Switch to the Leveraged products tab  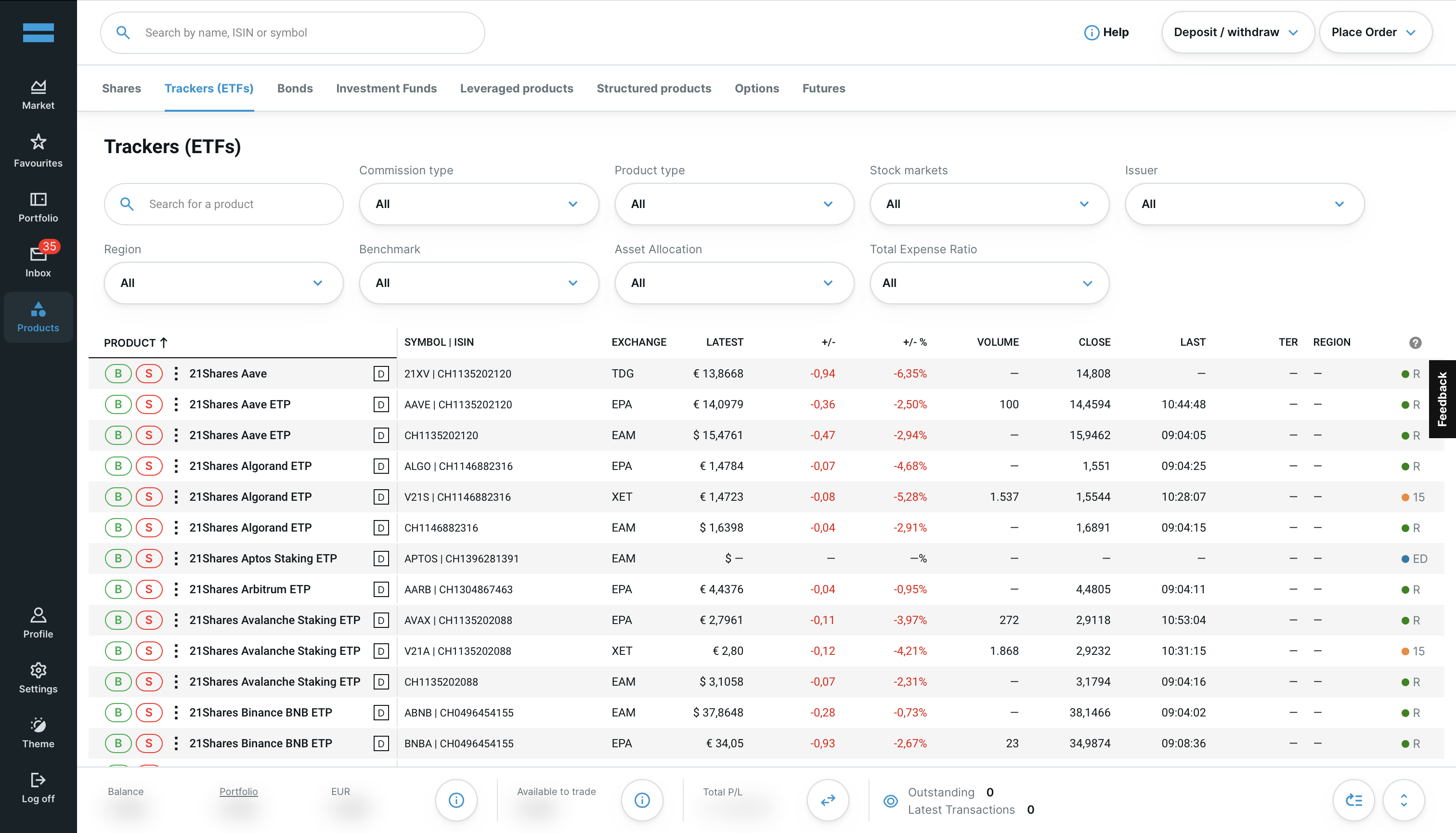pos(516,89)
